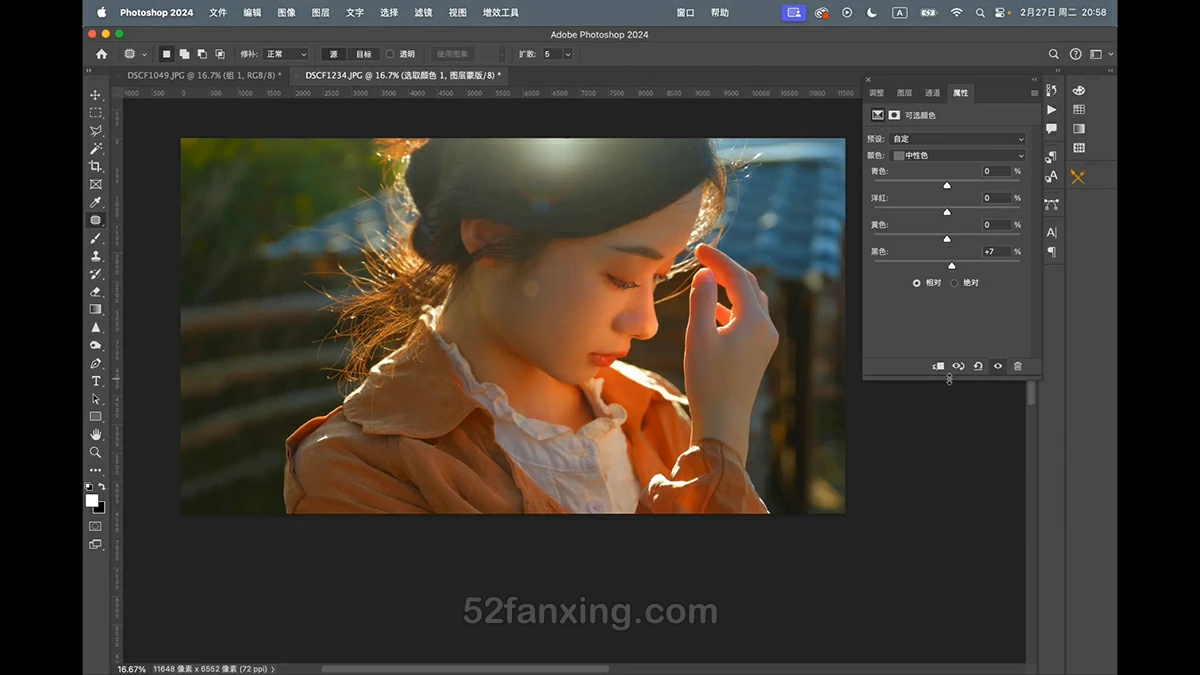1200x675 pixels.
Task: Open Edit Toolbar three-dots menu
Action: [x=96, y=469]
